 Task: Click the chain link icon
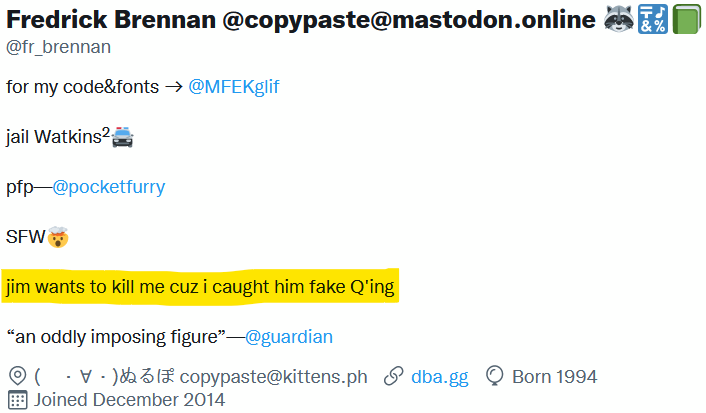(394, 376)
